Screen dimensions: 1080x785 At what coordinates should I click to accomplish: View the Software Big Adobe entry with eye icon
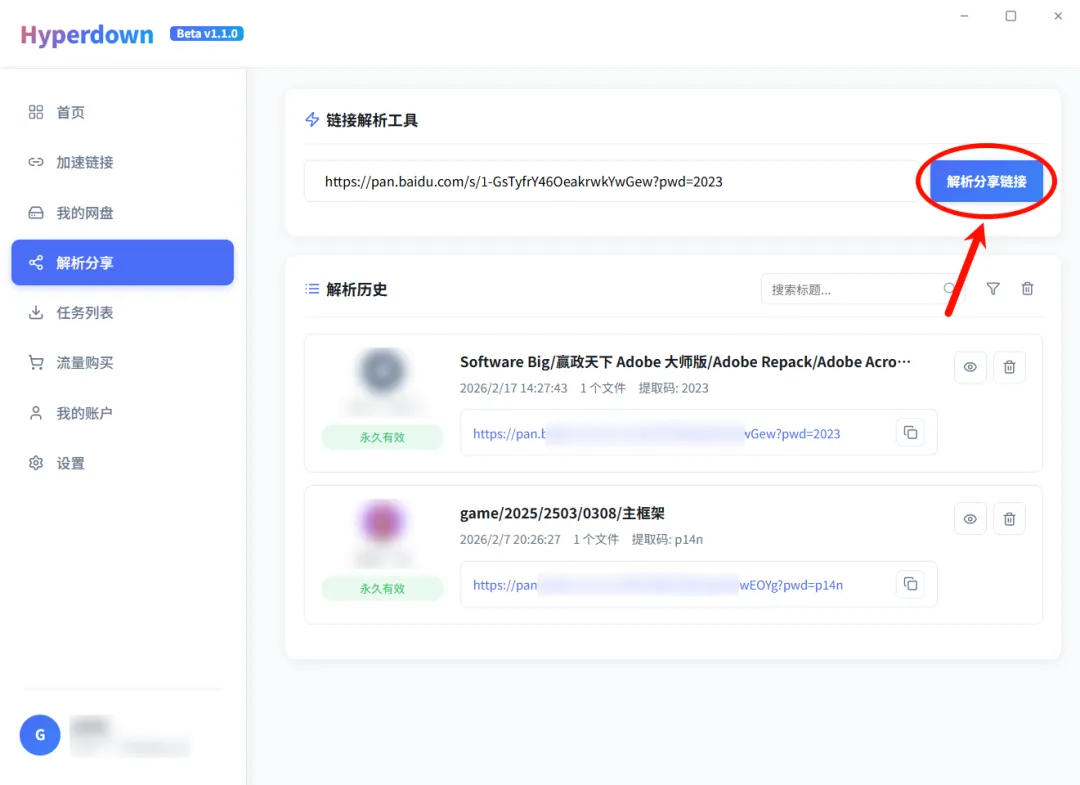coord(970,367)
